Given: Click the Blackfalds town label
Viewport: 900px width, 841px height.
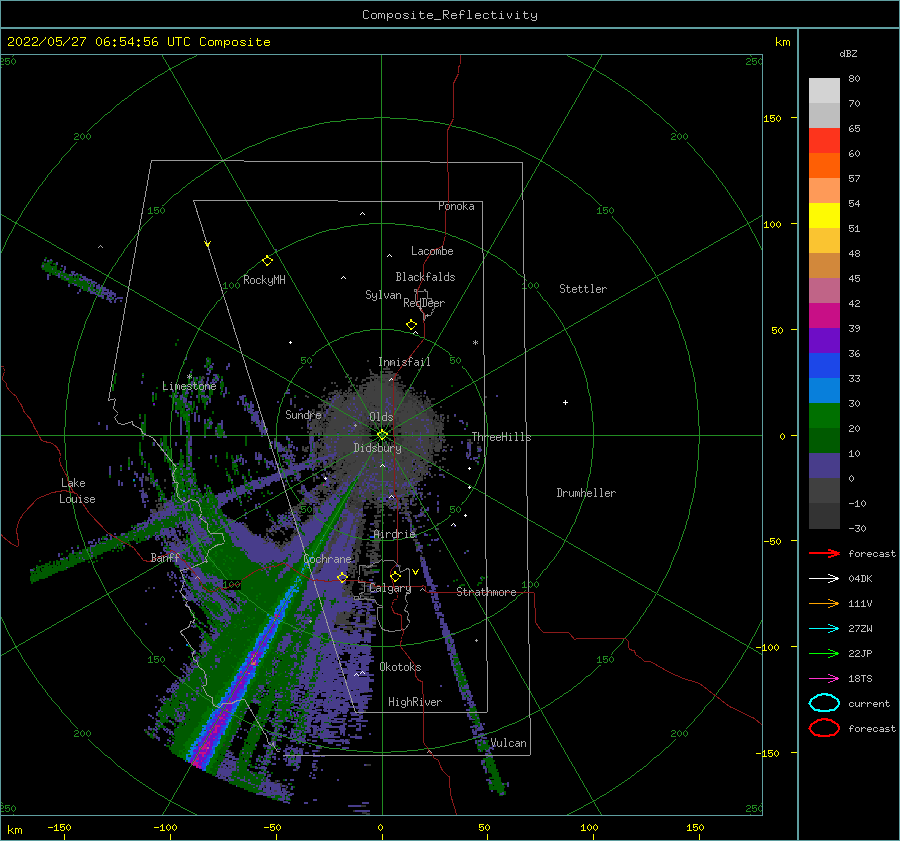Looking at the screenshot, I should coord(425,277).
